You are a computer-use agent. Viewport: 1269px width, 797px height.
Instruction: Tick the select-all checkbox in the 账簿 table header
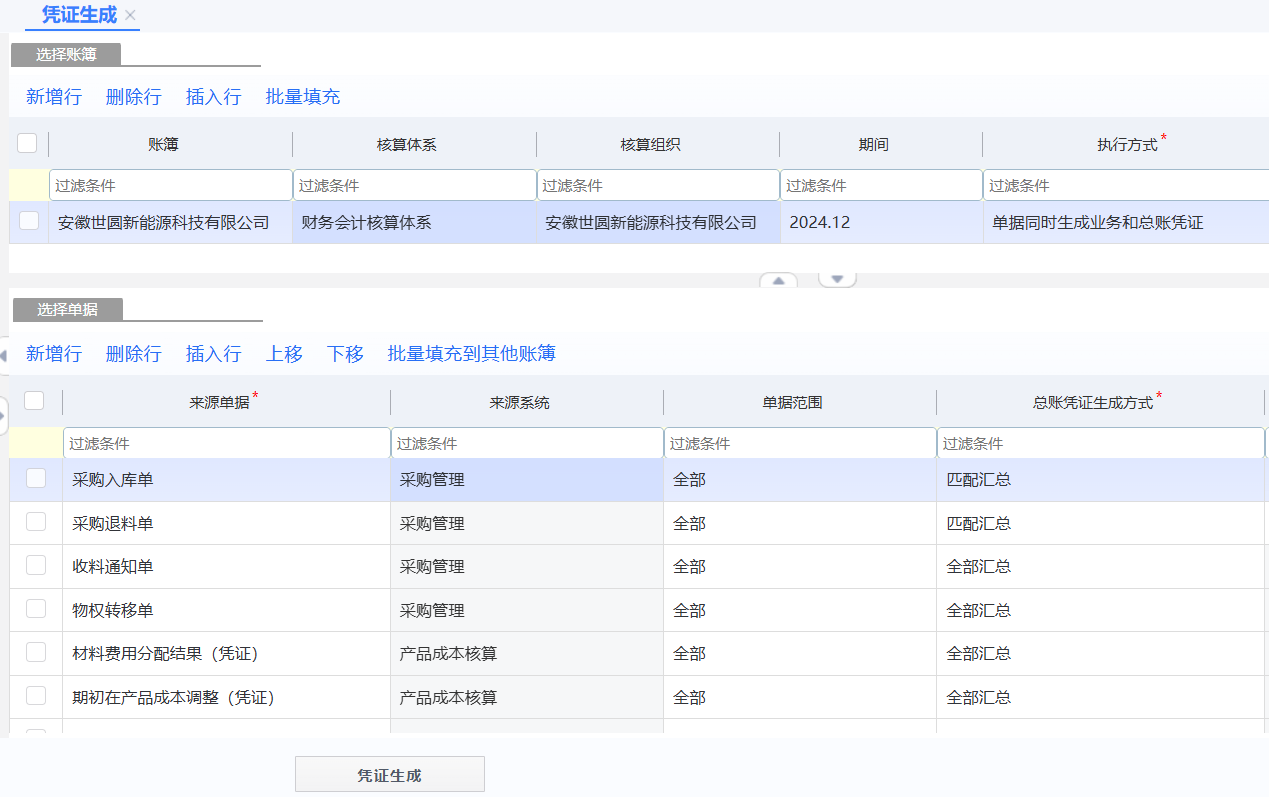pyautogui.click(x=28, y=143)
